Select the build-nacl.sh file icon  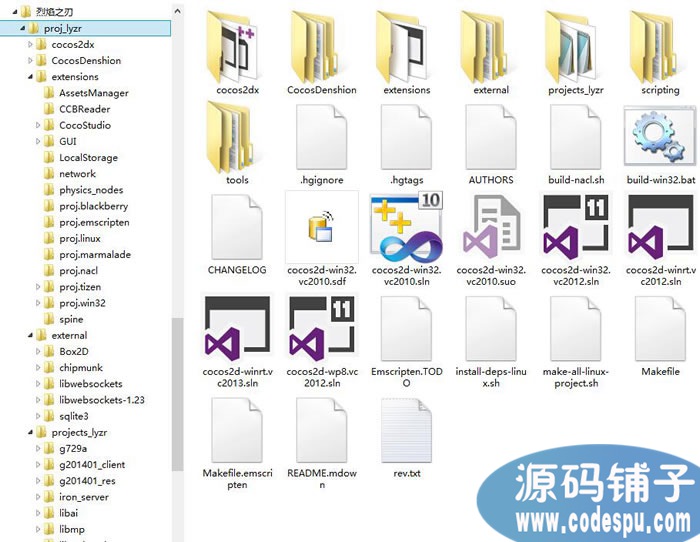point(576,137)
